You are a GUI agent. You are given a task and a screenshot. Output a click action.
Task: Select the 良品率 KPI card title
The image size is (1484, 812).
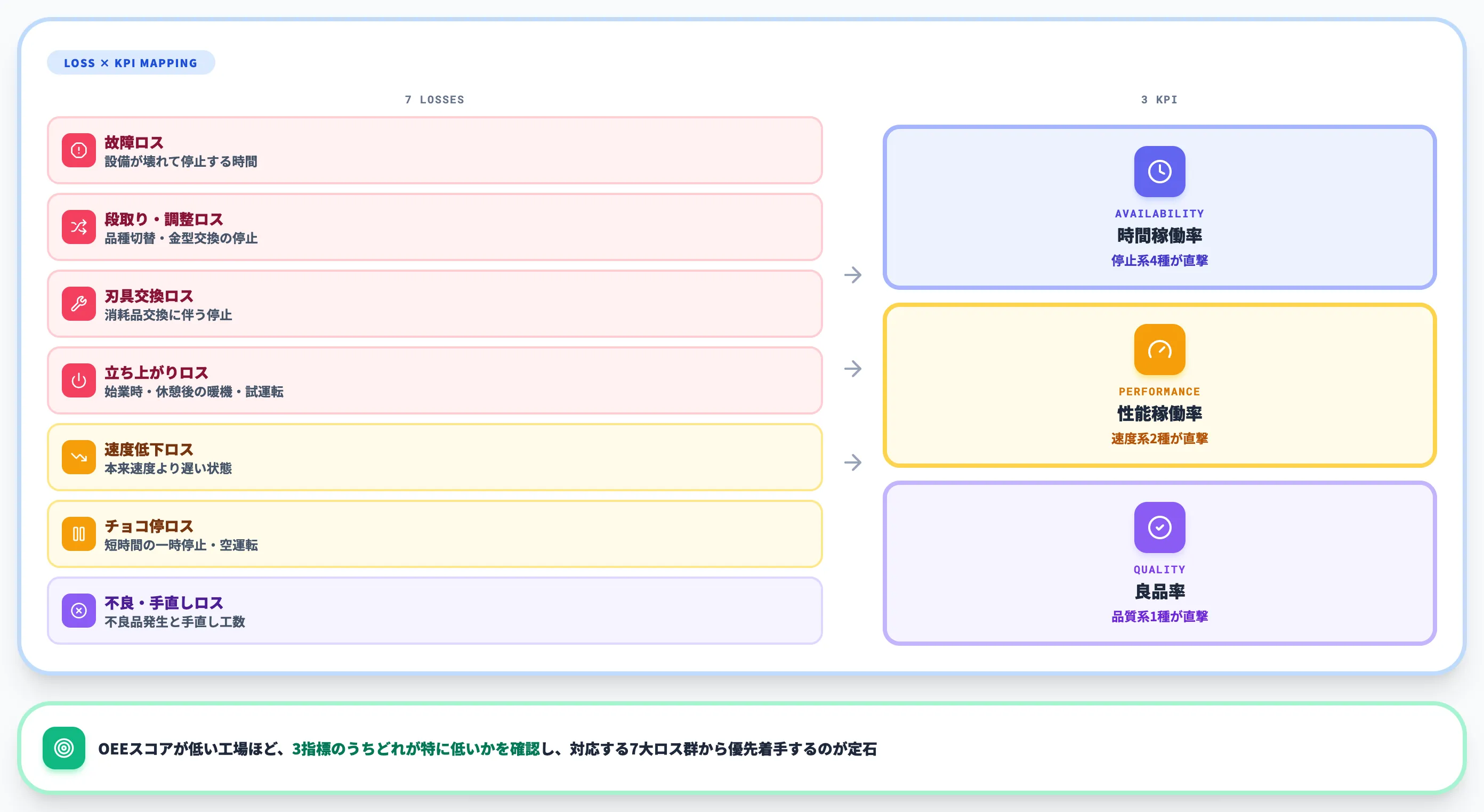pyautogui.click(x=1160, y=591)
